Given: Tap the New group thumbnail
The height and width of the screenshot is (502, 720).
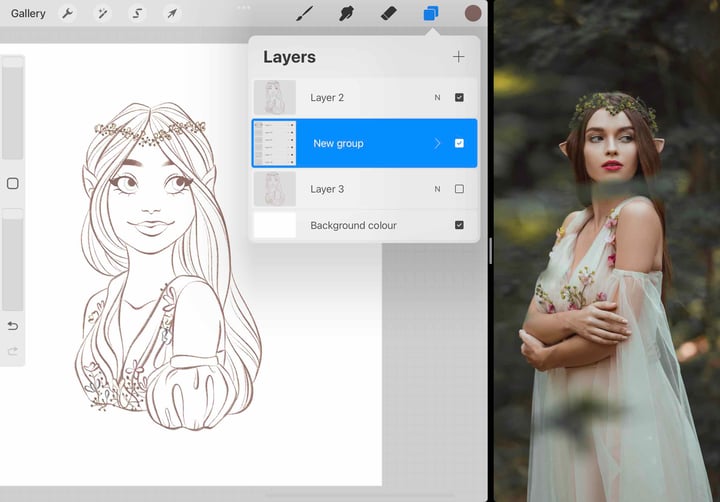Looking at the screenshot, I should point(275,143).
